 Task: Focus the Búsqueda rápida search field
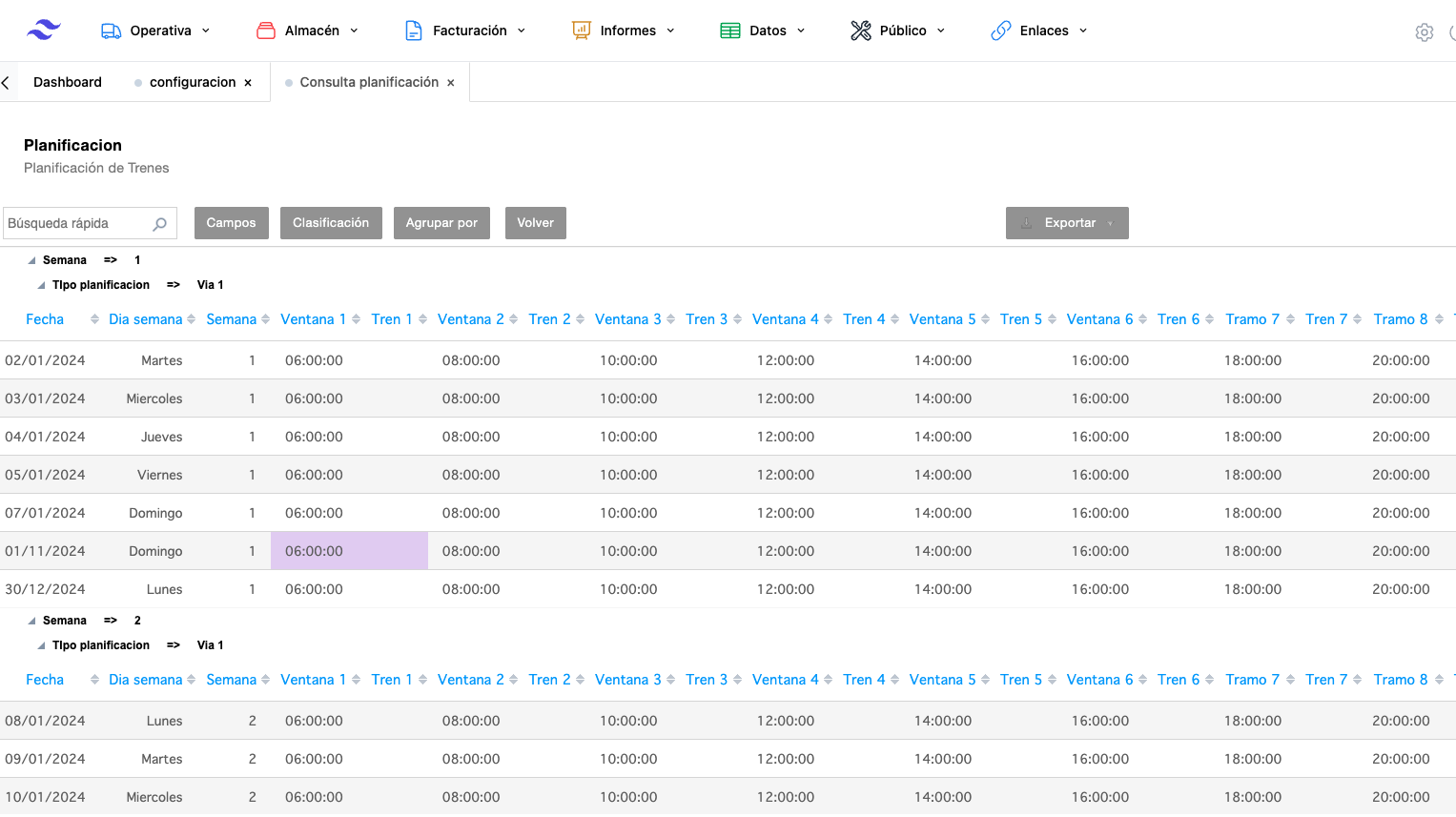76,224
